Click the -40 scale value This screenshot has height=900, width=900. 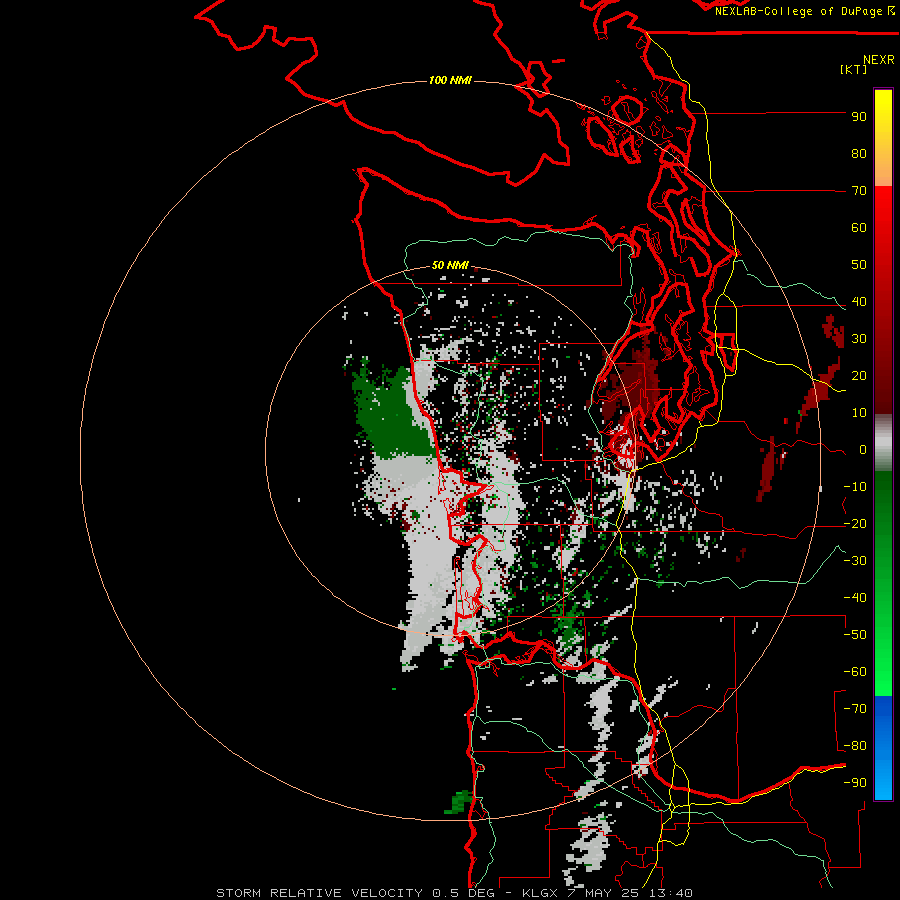tap(855, 598)
